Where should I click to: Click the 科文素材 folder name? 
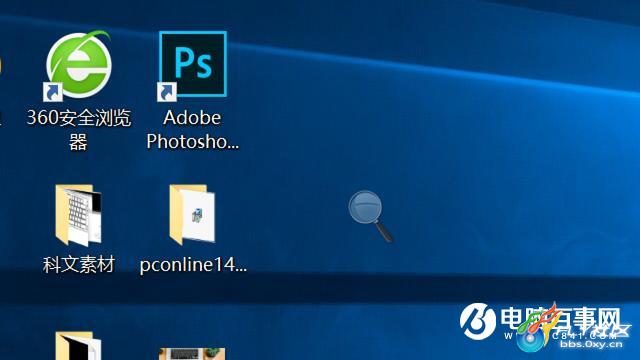click(79, 264)
